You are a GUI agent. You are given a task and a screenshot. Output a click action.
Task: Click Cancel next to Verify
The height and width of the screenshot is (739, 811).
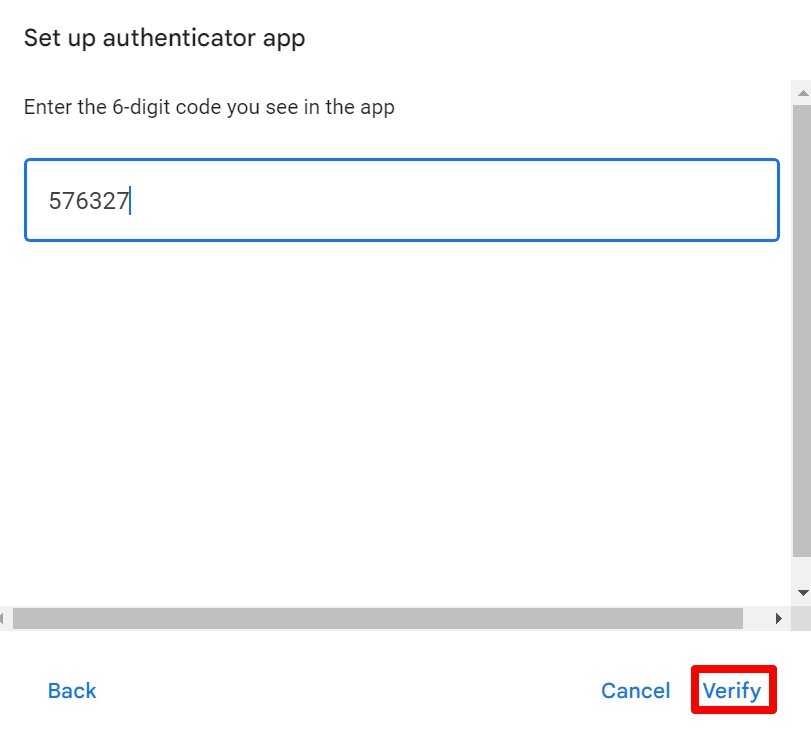(636, 690)
